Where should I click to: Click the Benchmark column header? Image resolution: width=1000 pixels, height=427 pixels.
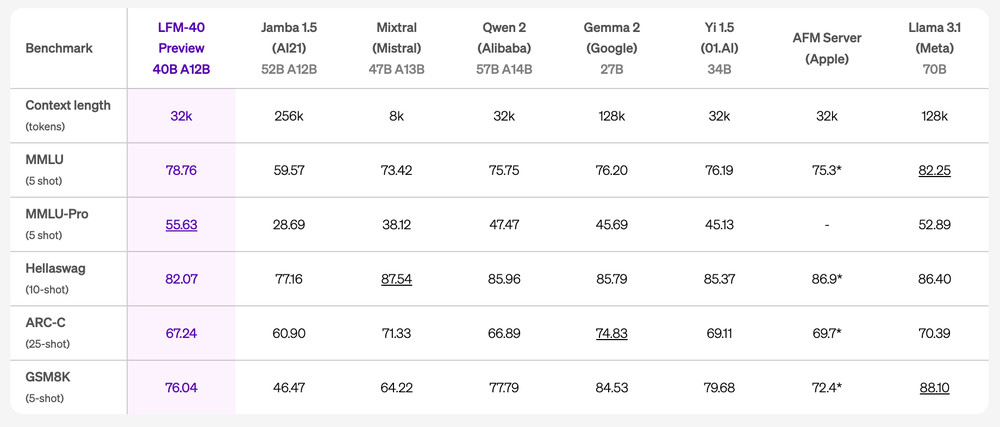point(59,48)
